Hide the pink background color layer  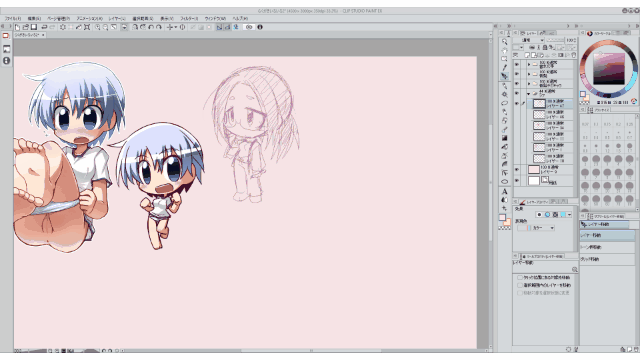coord(517,169)
